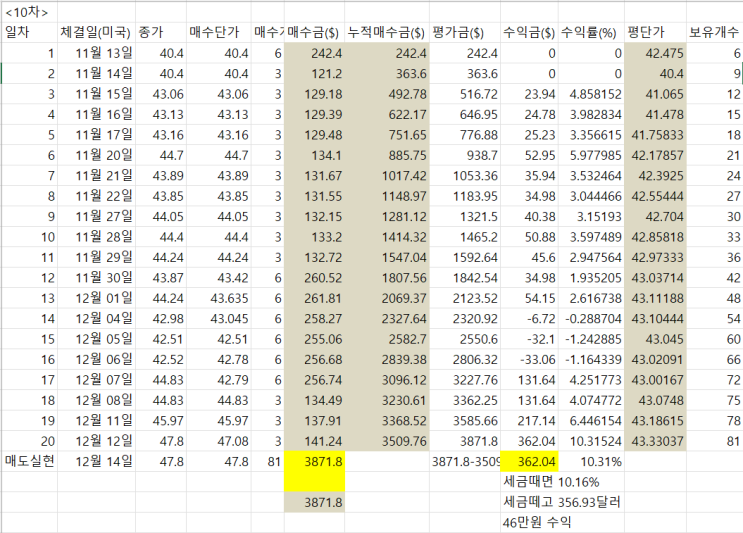Select holdings count cell 42
The image size is (743, 533).
[x=714, y=278]
